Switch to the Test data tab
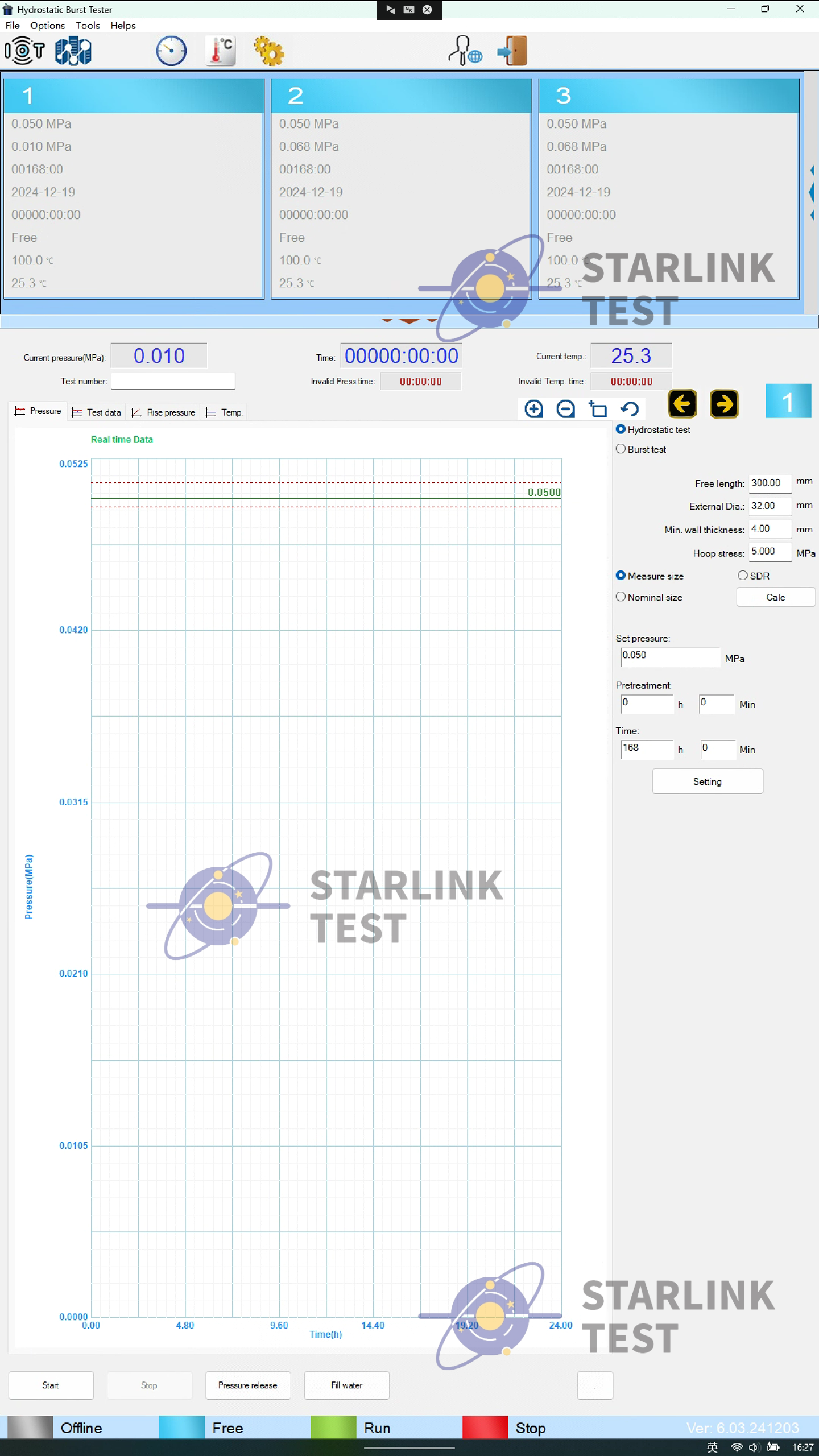Image resolution: width=819 pixels, height=1456 pixels. [97, 412]
